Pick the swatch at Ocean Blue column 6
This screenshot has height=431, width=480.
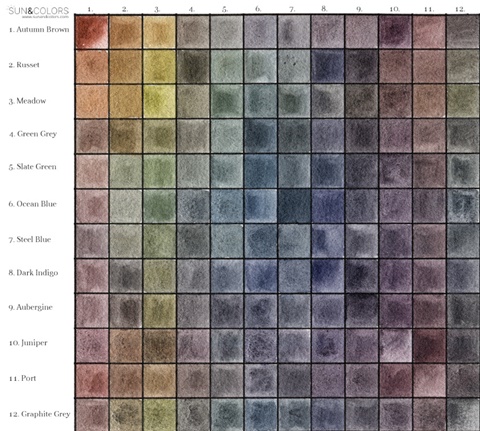(261, 206)
